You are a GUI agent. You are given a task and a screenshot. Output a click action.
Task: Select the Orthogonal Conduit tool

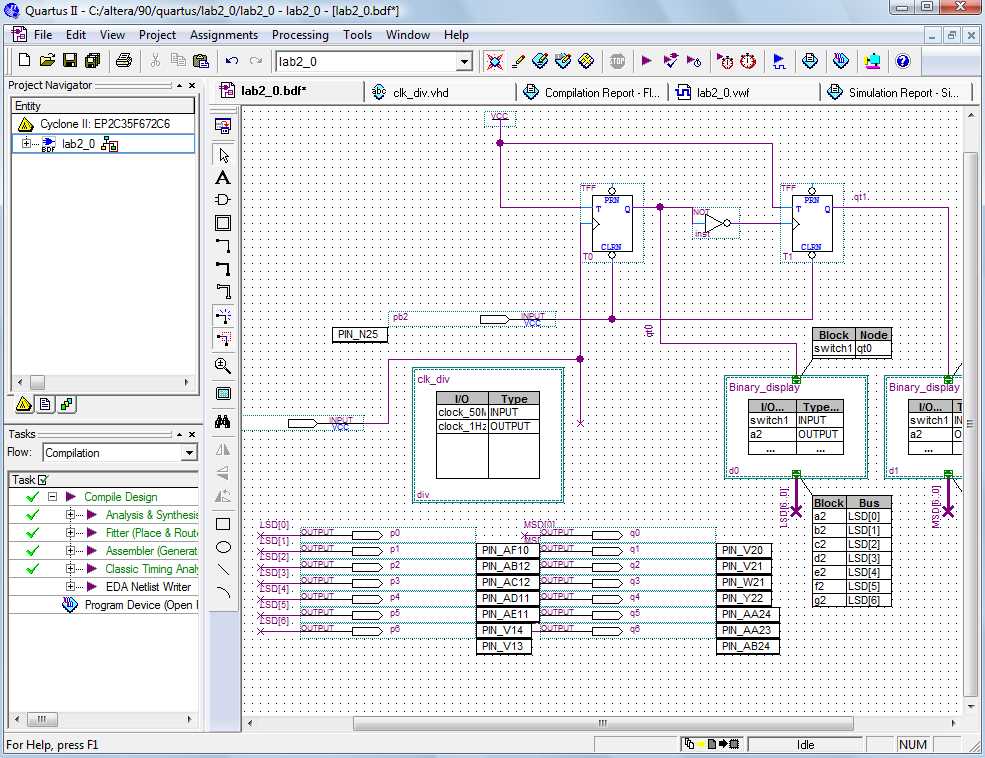click(223, 291)
